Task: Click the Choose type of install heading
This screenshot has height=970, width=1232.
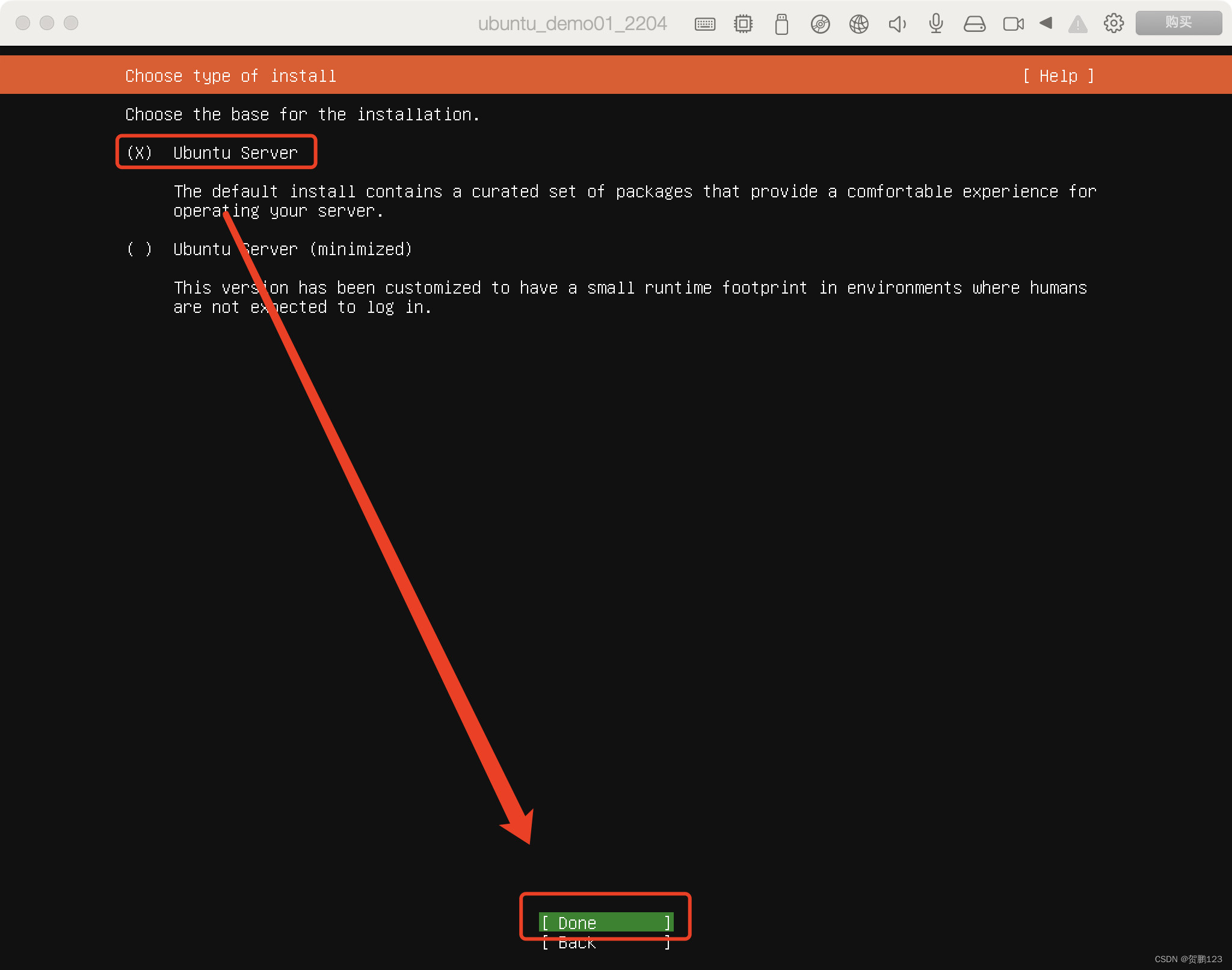Action: (230, 76)
